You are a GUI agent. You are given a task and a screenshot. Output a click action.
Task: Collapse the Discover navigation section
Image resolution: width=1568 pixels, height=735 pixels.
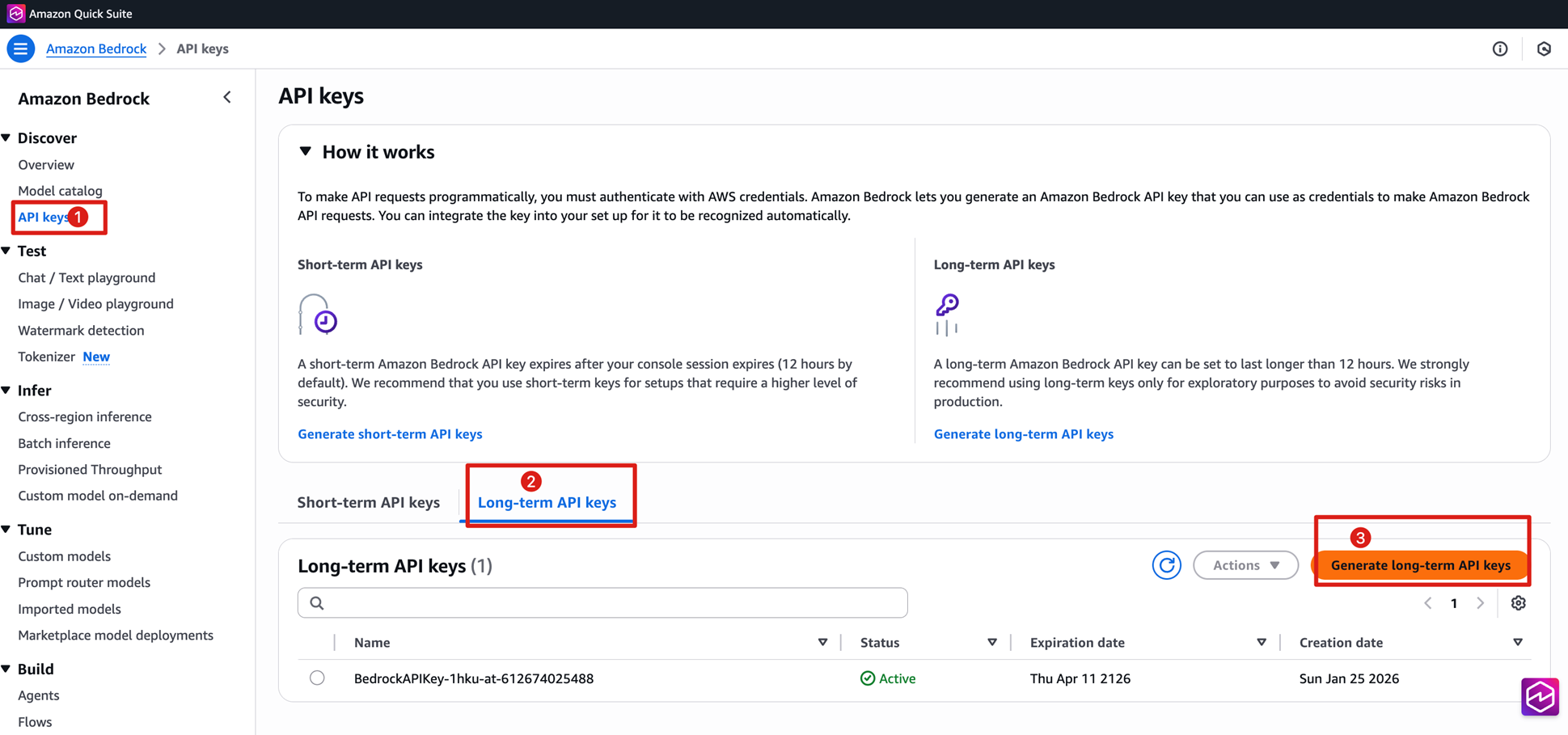coord(6,137)
